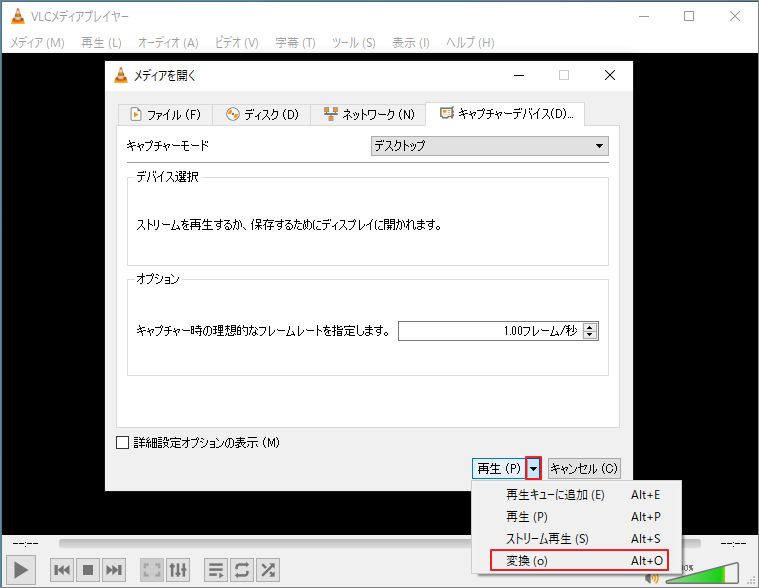This screenshot has width=759, height=588.
Task: Click the Play button in main player
Action: [x=20, y=570]
